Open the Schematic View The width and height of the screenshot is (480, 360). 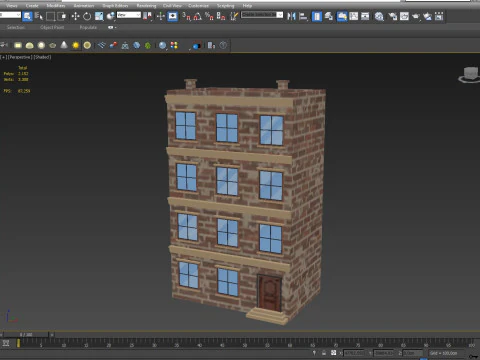click(365, 16)
